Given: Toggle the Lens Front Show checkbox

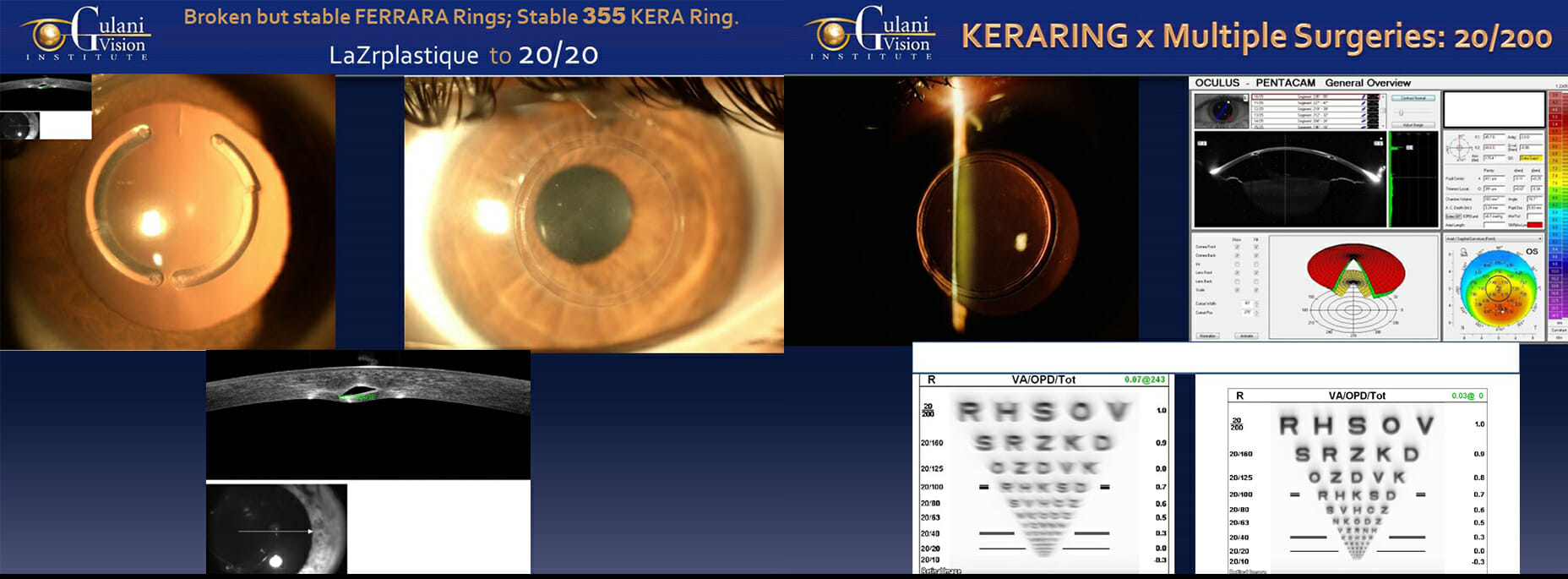Looking at the screenshot, I should (1237, 272).
